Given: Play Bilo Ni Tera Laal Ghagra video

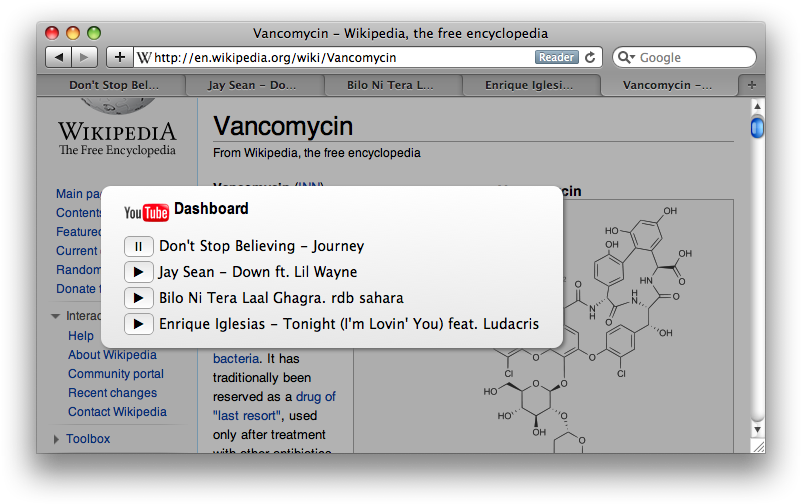Looking at the screenshot, I should pos(138,298).
